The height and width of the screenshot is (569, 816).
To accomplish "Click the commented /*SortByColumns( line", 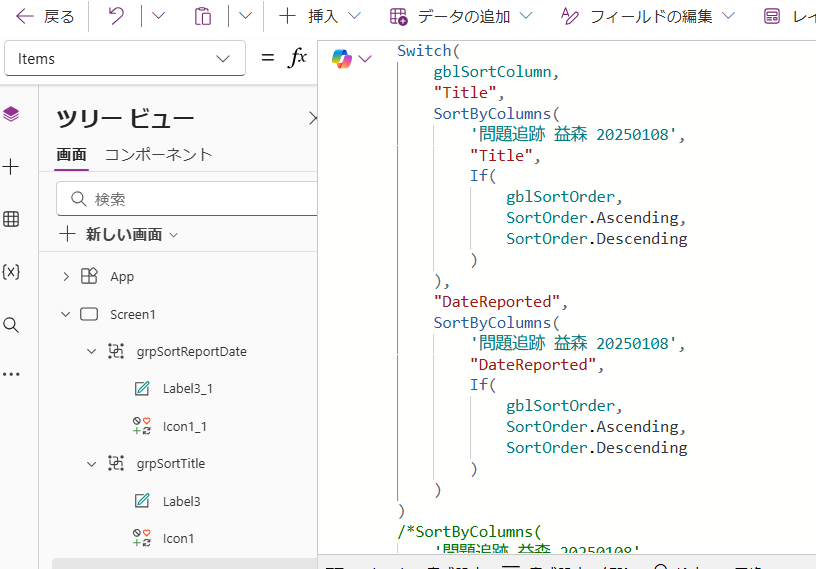I will pyautogui.click(x=469, y=532).
